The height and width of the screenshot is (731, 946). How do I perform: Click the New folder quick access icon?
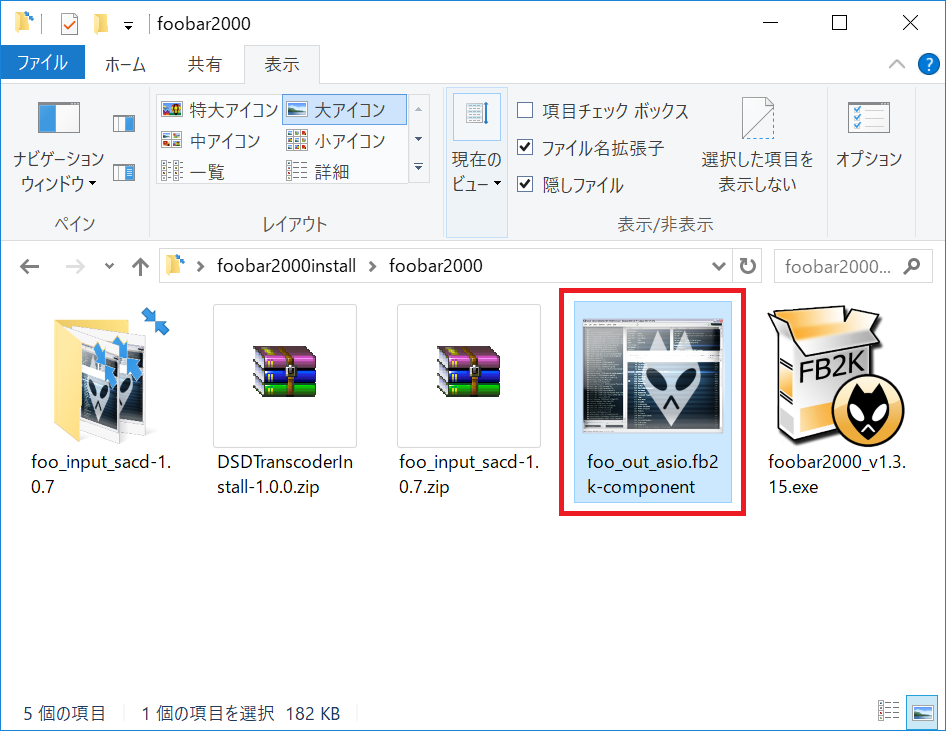tap(101, 24)
